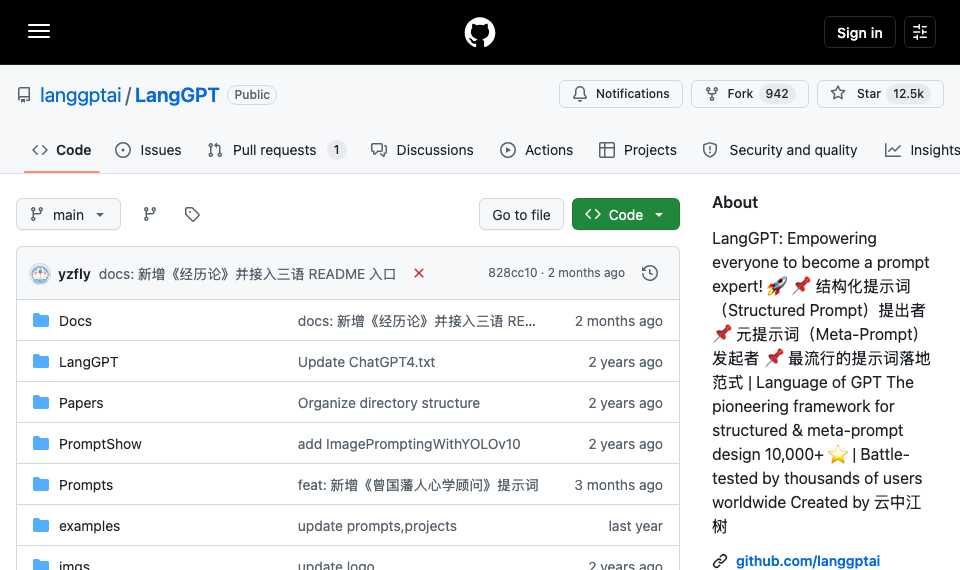Go to GitHub home via Octocat logo
The width and height of the screenshot is (960, 570).
479,32
